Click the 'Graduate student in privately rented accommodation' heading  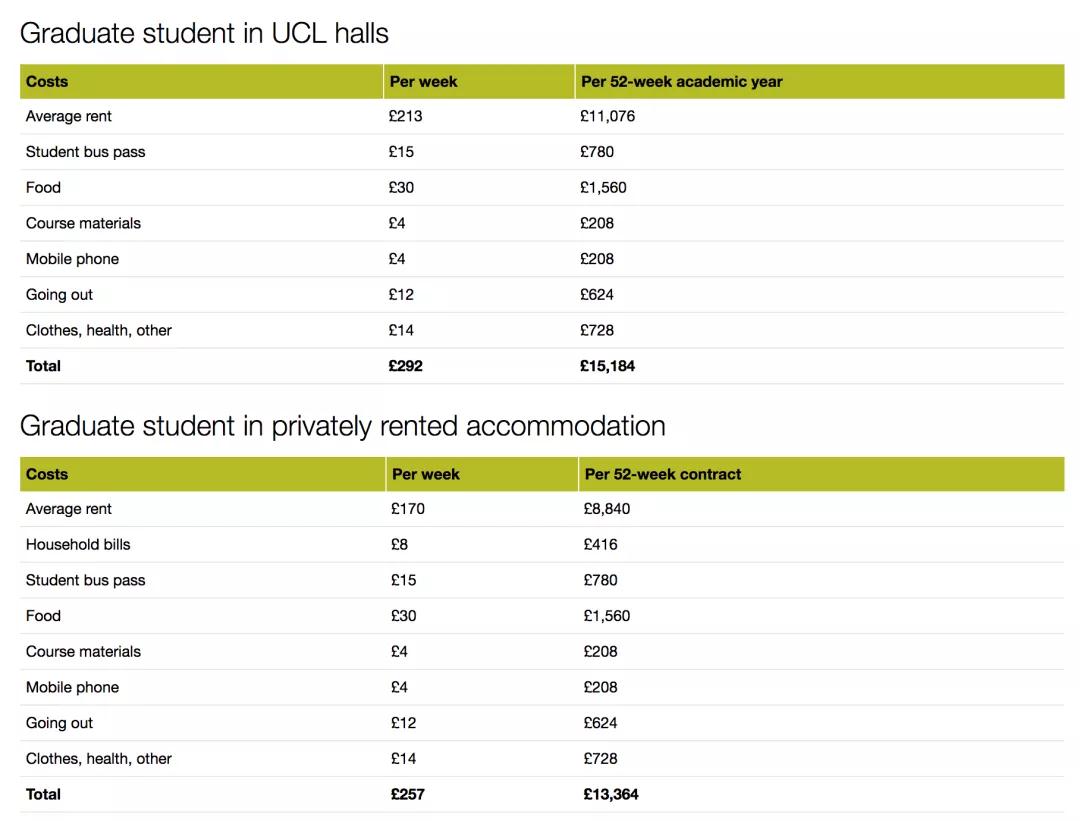342,426
